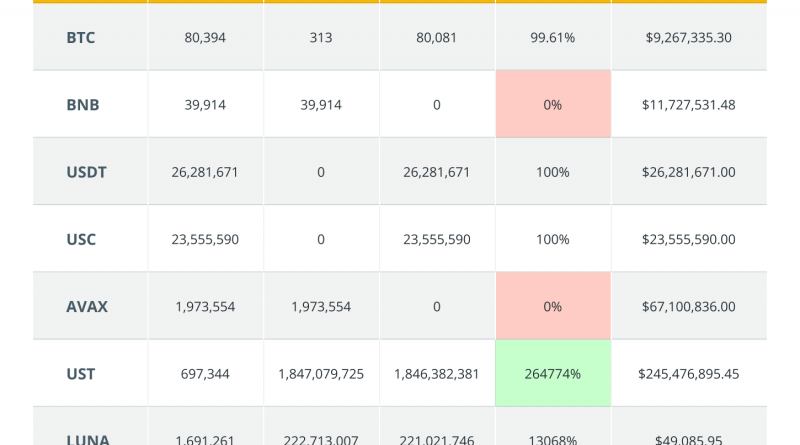This screenshot has height=445, width=800.
Task: Click the $11,727,531.48 value in BNB row
Action: point(689,104)
